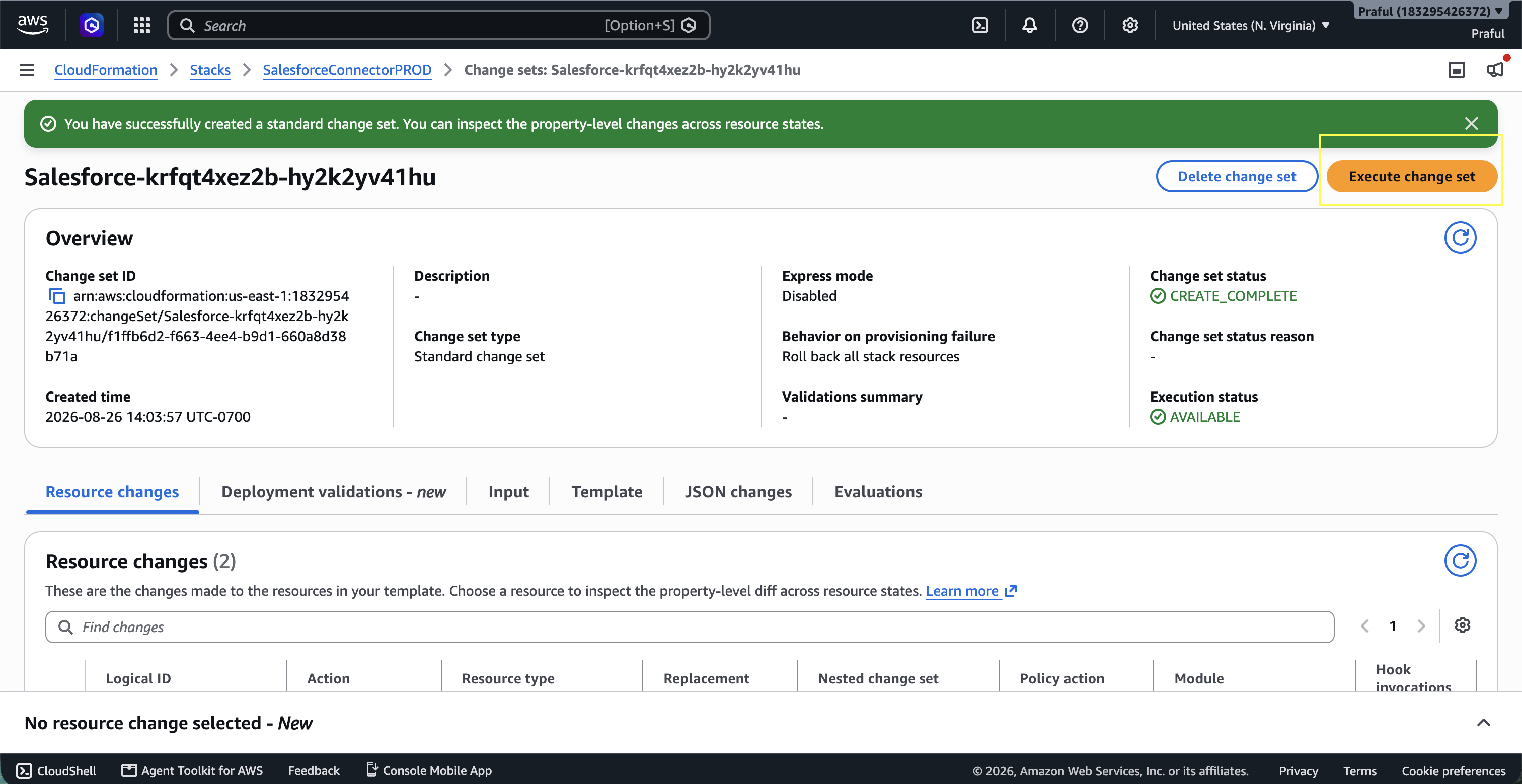
Task: Click the Logical ID column header
Action: click(138, 678)
